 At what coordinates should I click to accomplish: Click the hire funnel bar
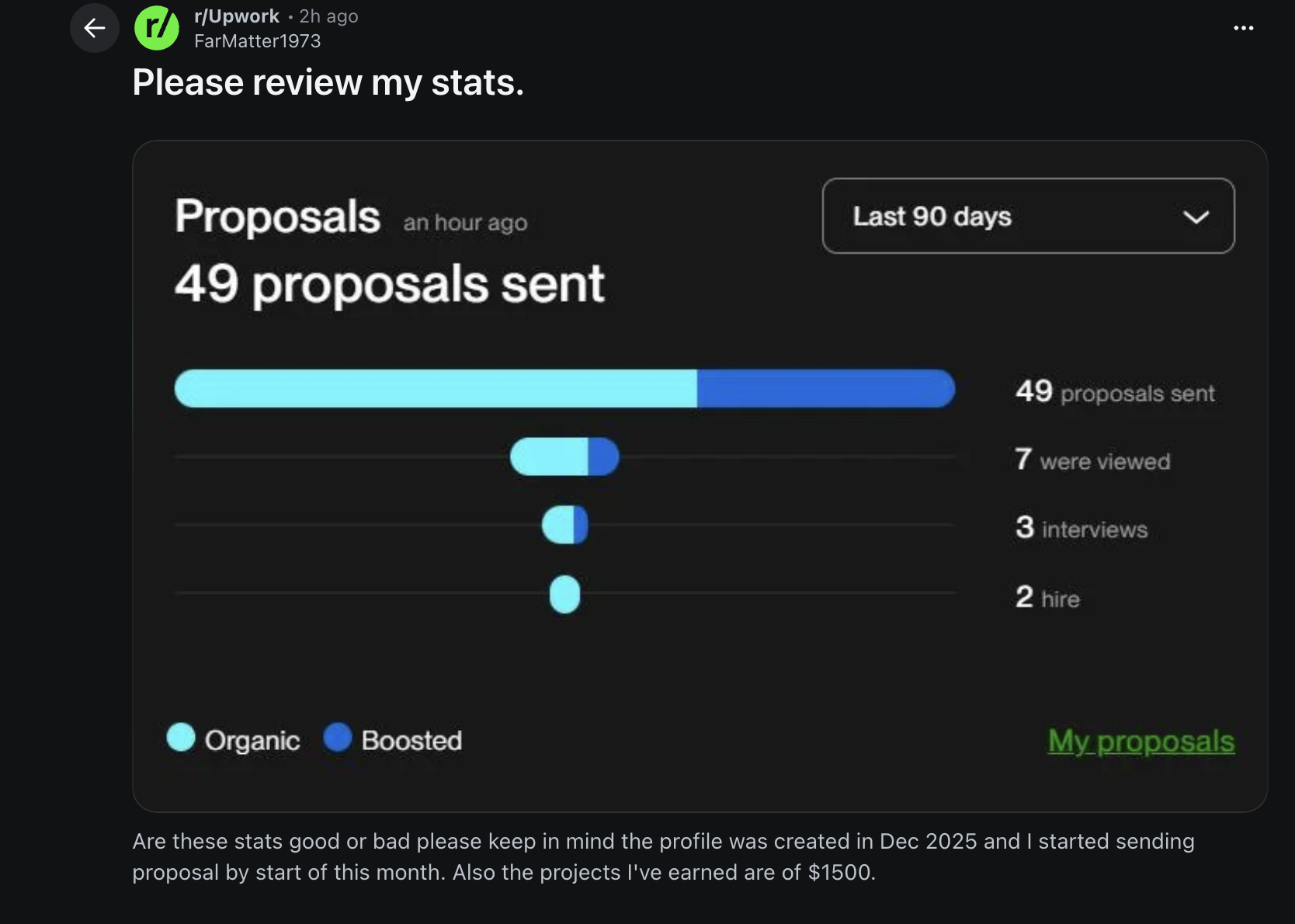564,594
